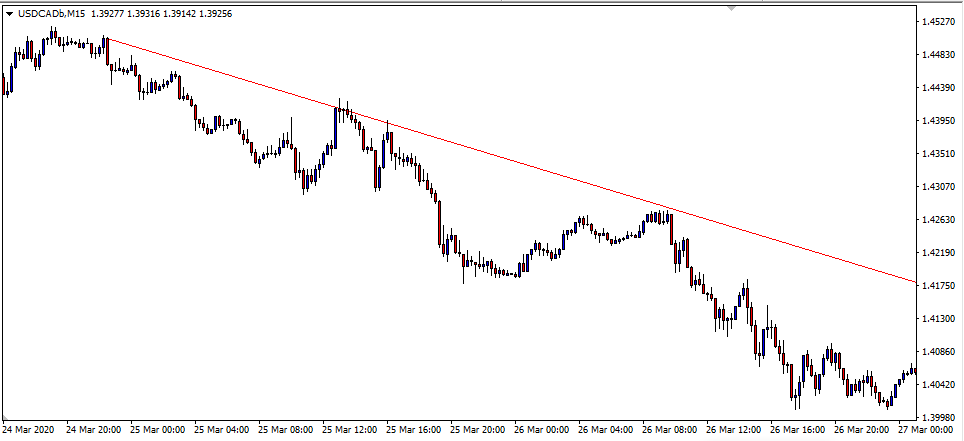Image resolution: width=964 pixels, height=441 pixels.
Task: Click the 26 Mar 20:00 time label
Action: pyautogui.click(x=861, y=428)
